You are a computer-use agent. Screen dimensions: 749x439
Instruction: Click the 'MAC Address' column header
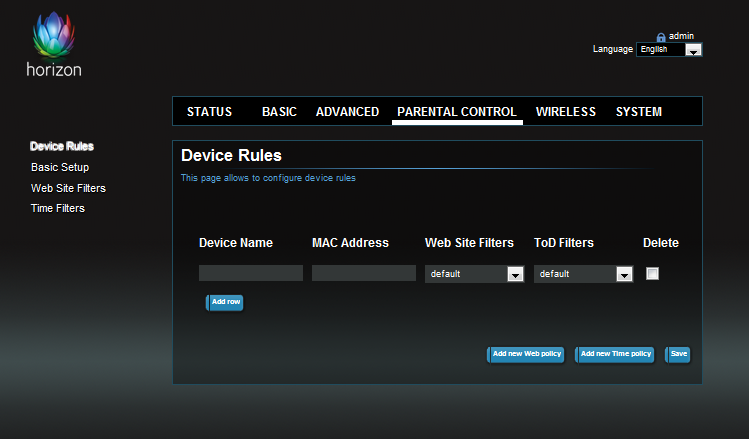350,243
